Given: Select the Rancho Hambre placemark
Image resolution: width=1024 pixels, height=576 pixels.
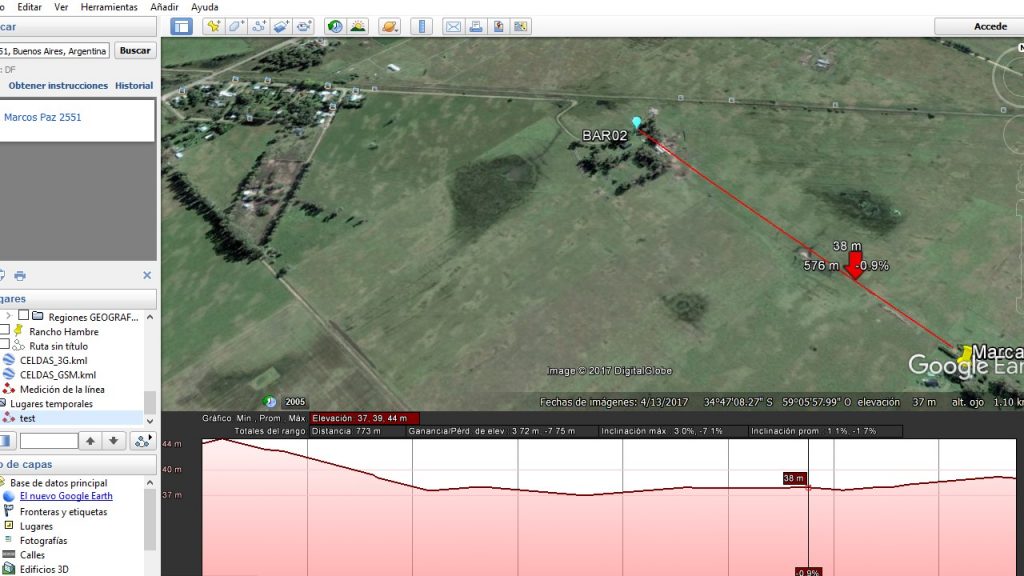Looking at the screenshot, I should pos(63,332).
